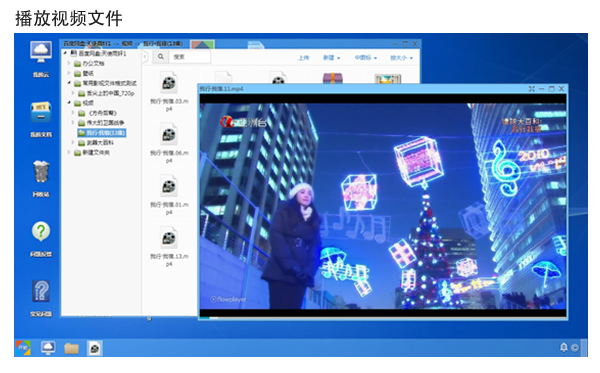Open the green question mark desktop icon
Screen dimensions: 600x373
click(x=41, y=231)
